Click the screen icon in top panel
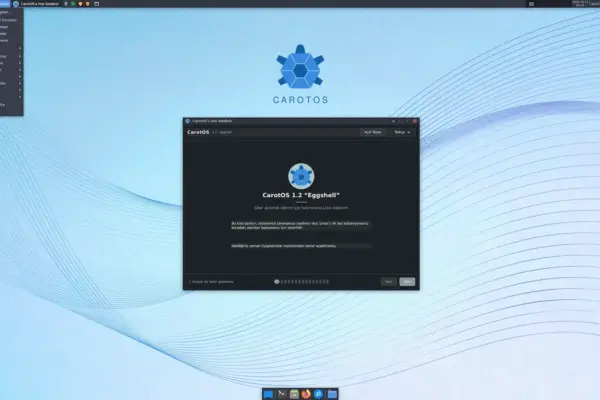The width and height of the screenshot is (600, 400). pos(96,4)
